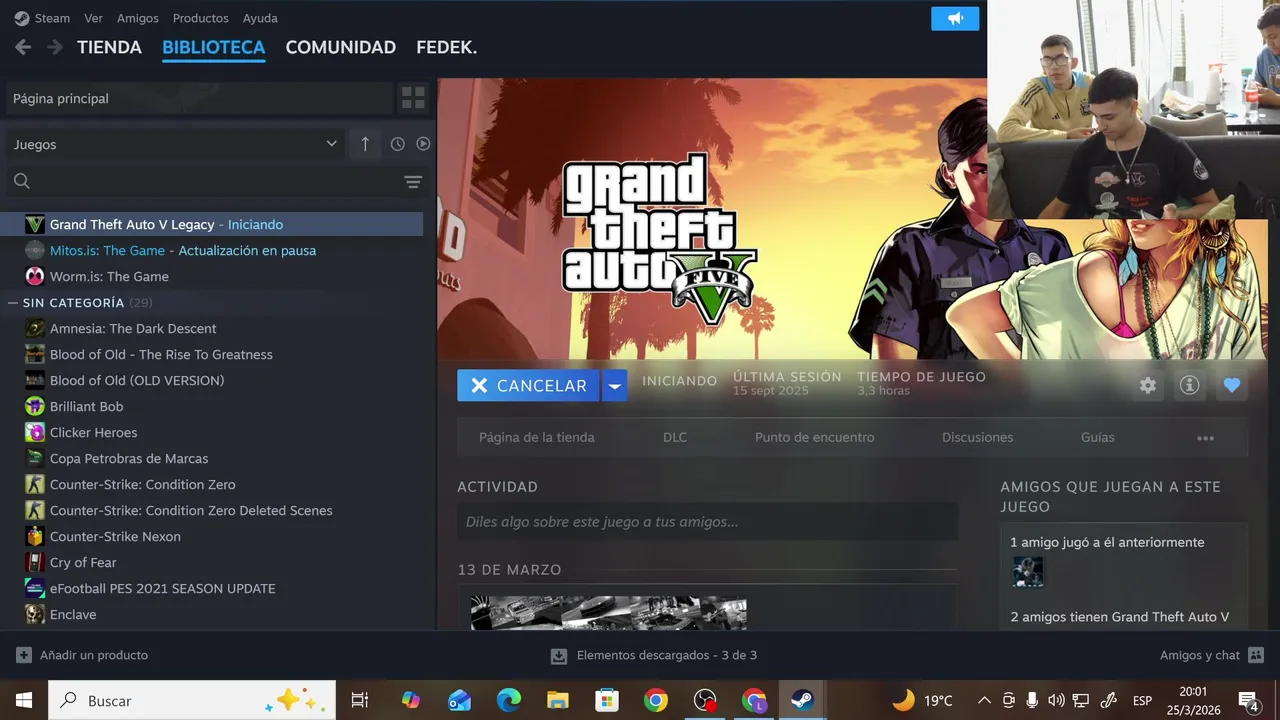Open Microsoft Store from taskbar

(x=607, y=700)
